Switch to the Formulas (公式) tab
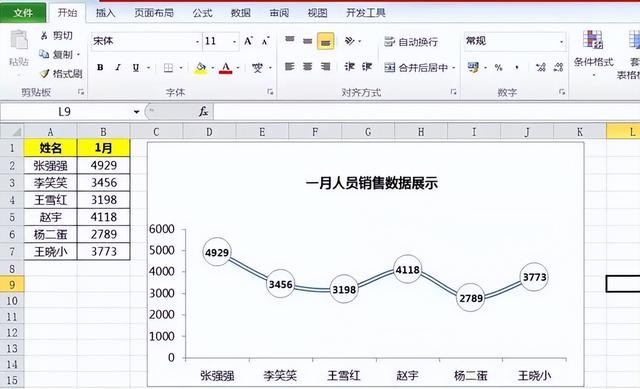This screenshot has width=640, height=389. (202, 13)
